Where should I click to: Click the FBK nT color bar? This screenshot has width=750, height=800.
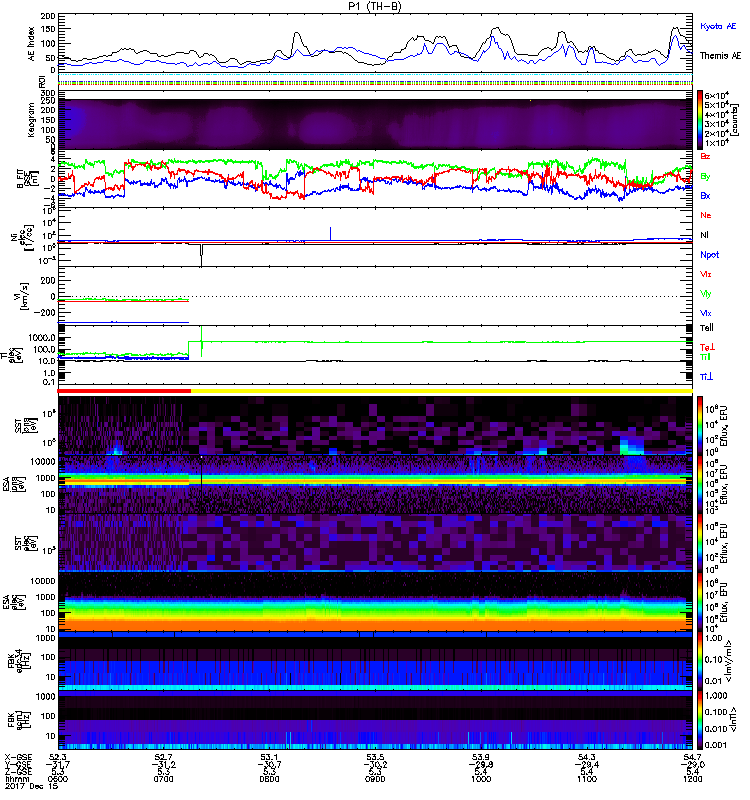click(700, 719)
